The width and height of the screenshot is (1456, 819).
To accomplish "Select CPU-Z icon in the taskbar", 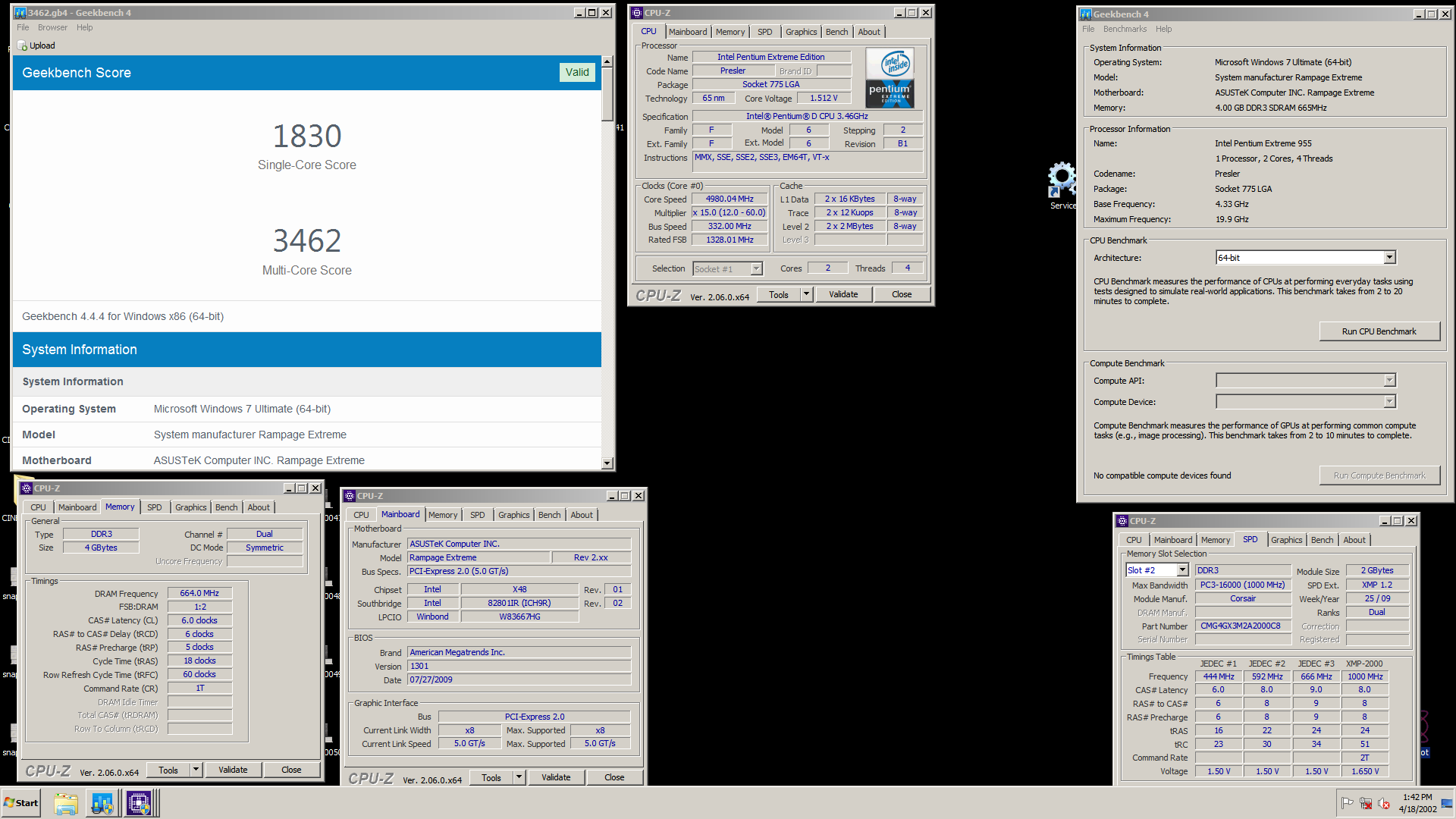I will (140, 803).
